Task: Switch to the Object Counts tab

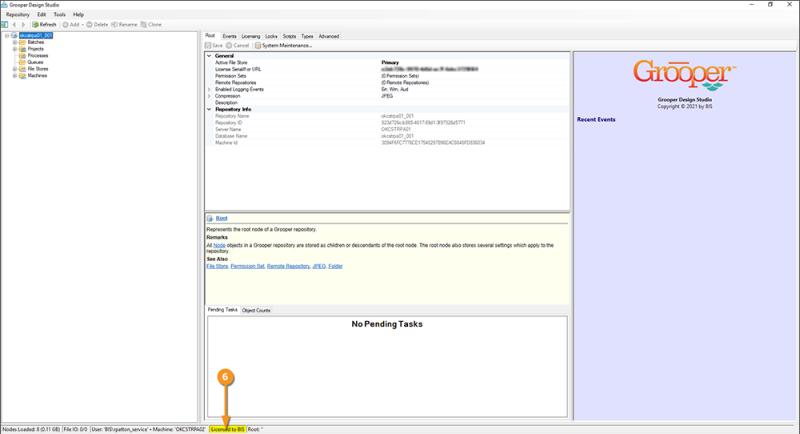Action: pyautogui.click(x=256, y=310)
